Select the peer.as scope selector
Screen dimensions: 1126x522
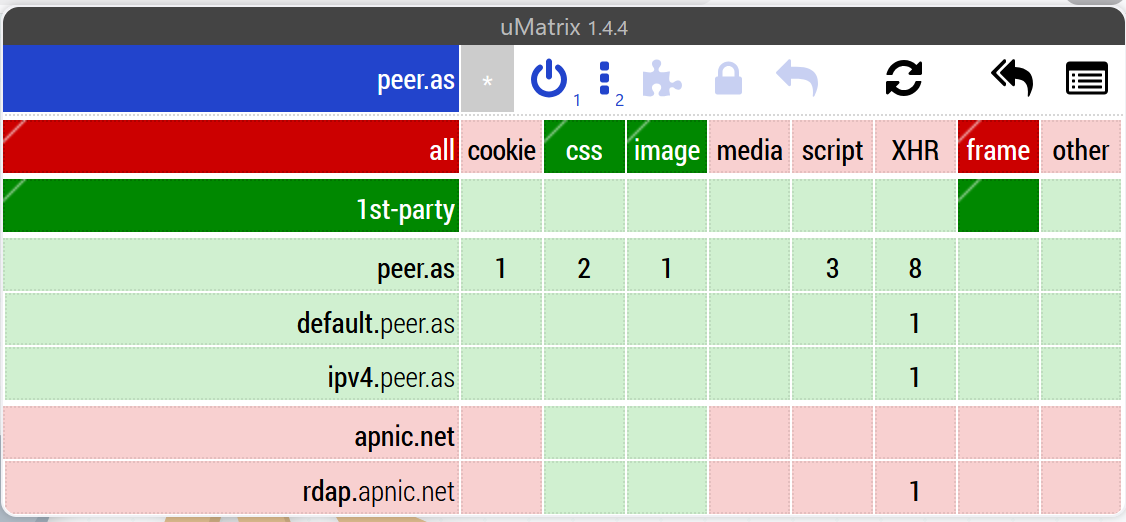231,79
